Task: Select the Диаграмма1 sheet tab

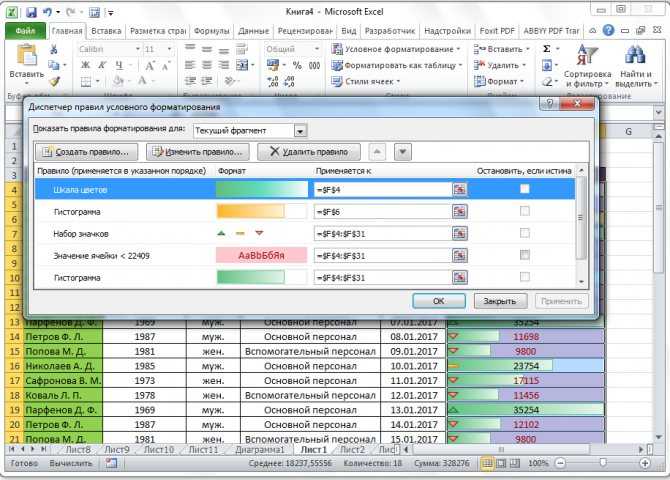Action: coord(260,450)
